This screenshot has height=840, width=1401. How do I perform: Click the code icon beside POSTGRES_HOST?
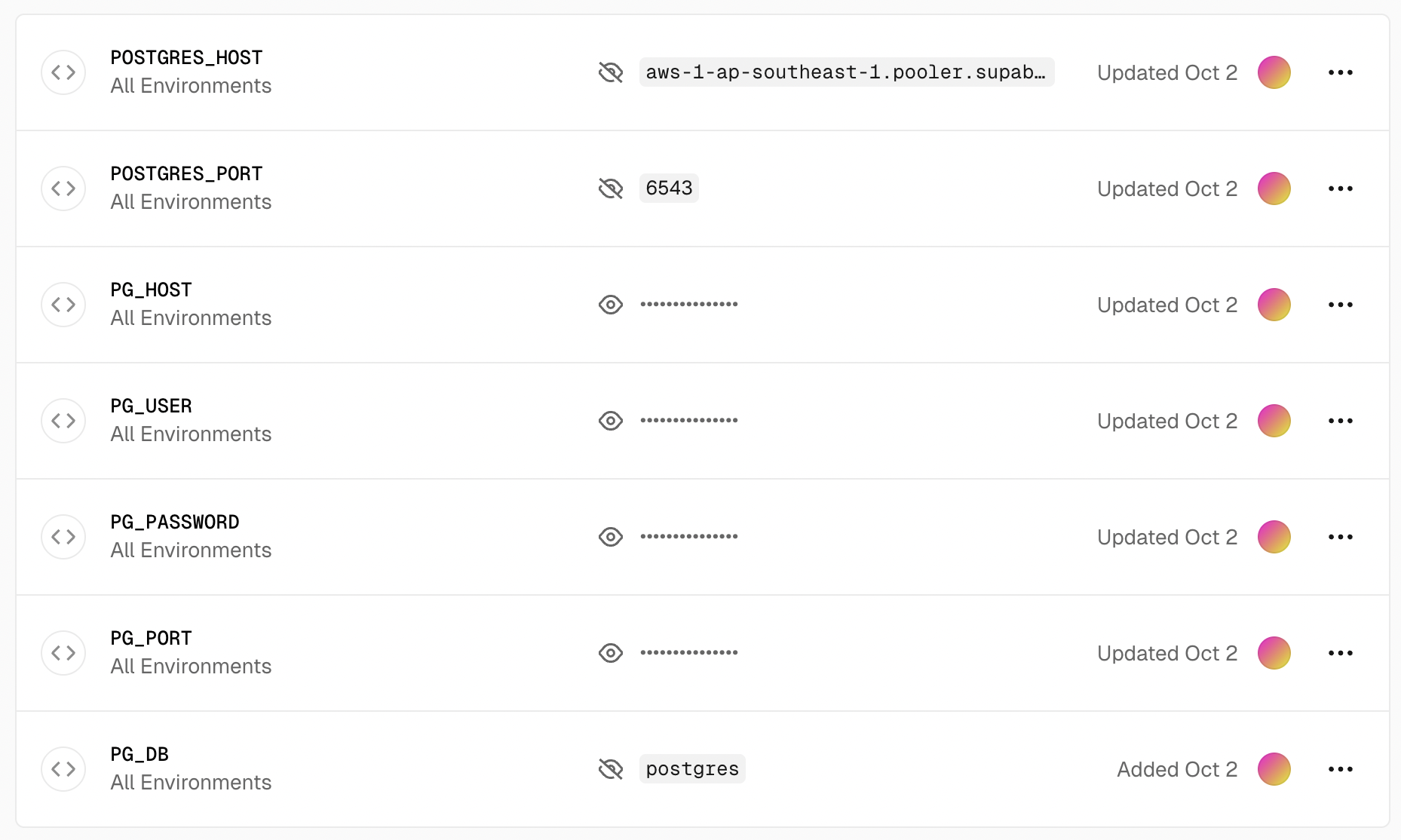63,72
